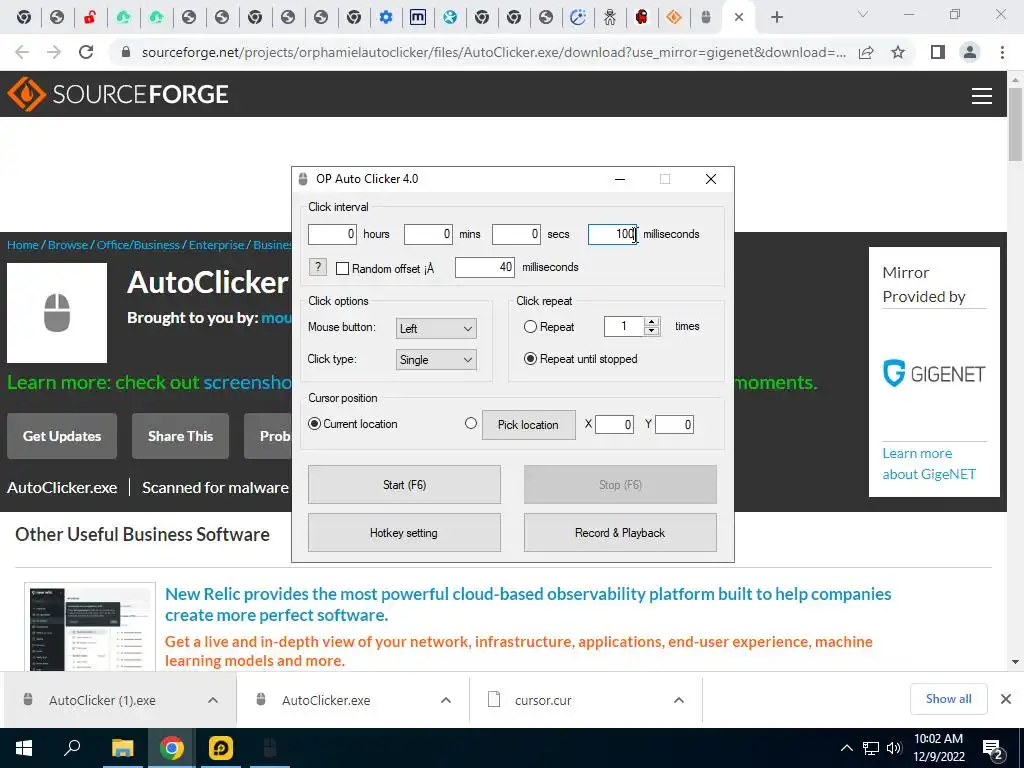Show hidden system tray icons
The width and height of the screenshot is (1024, 768).
coord(846,748)
